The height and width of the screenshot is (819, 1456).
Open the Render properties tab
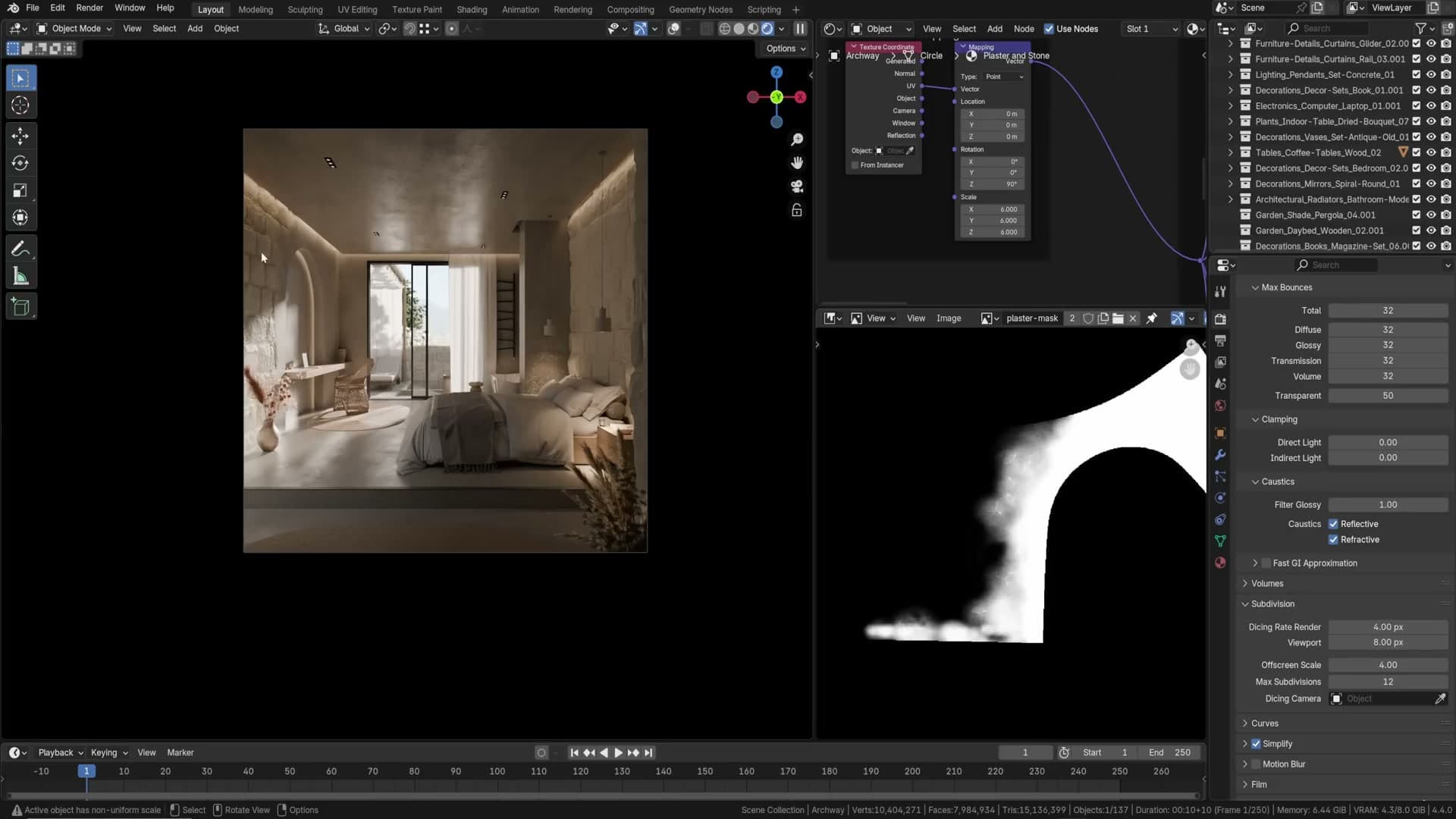click(1220, 319)
